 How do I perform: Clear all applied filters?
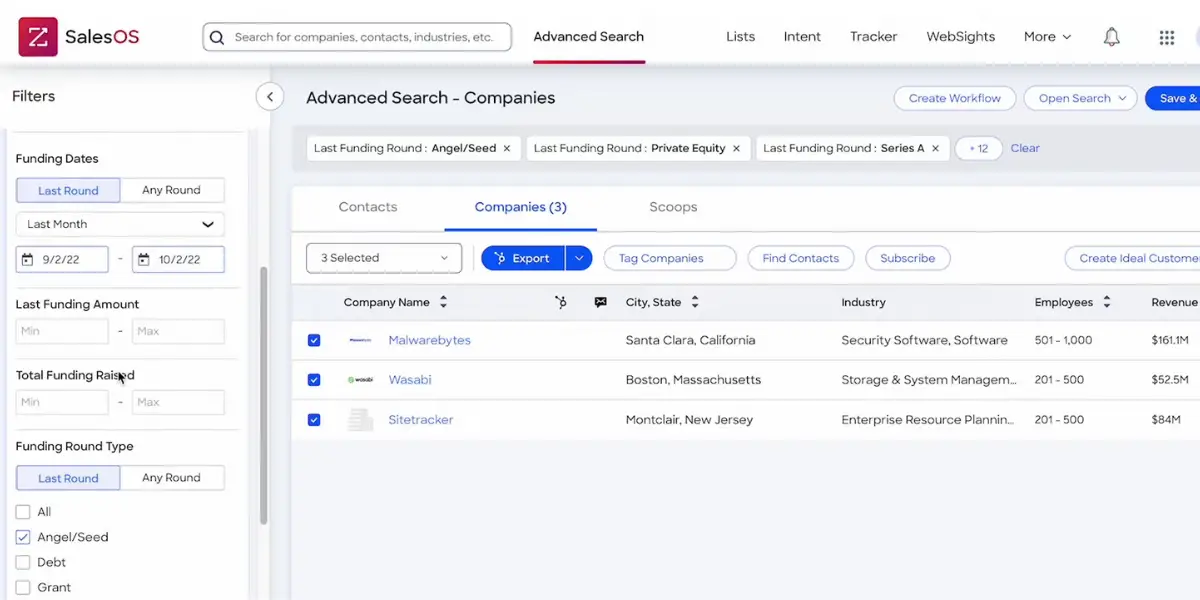pyautogui.click(x=1025, y=148)
